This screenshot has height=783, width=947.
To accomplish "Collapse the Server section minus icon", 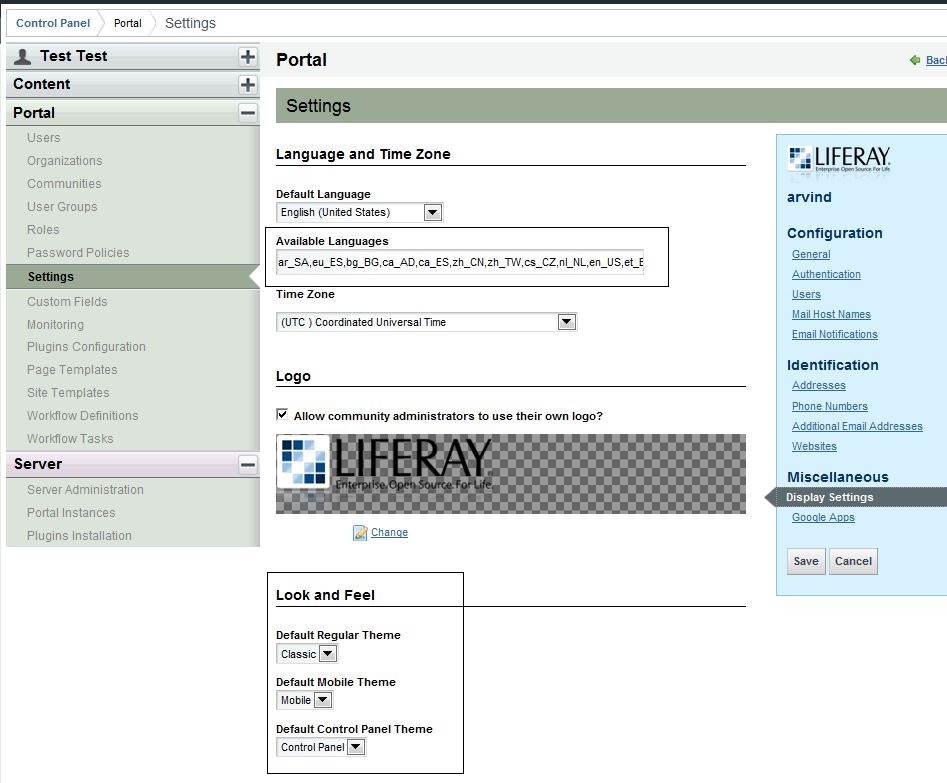I will pyautogui.click(x=248, y=464).
